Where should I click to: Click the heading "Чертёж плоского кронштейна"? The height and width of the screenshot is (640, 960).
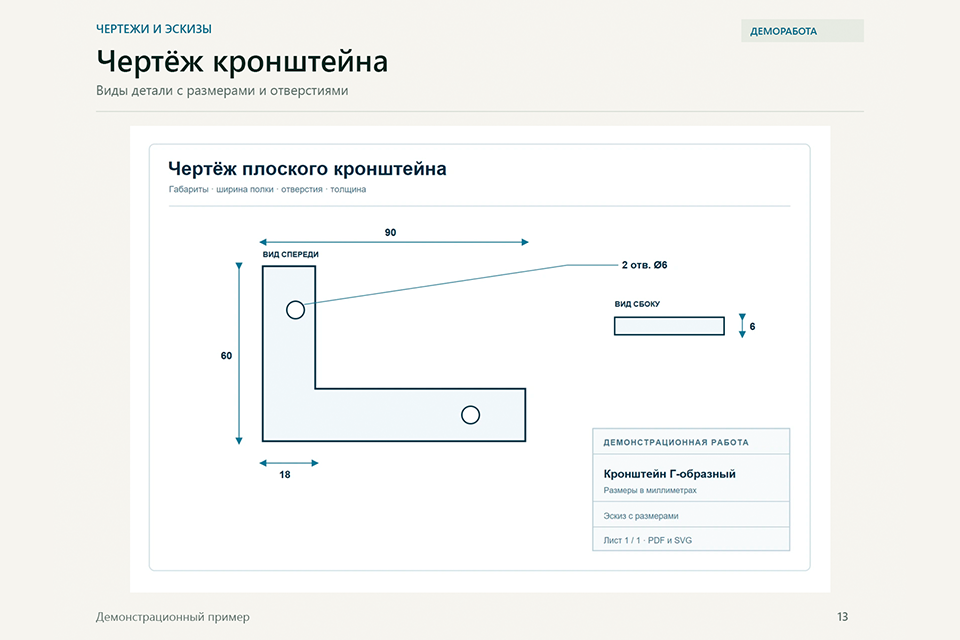(307, 168)
